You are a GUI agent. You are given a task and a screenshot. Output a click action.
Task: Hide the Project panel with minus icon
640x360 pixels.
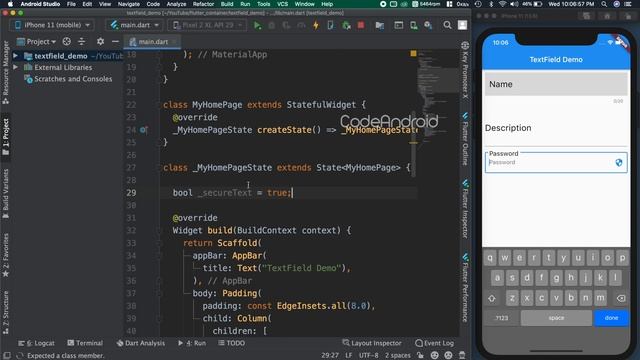point(116,42)
